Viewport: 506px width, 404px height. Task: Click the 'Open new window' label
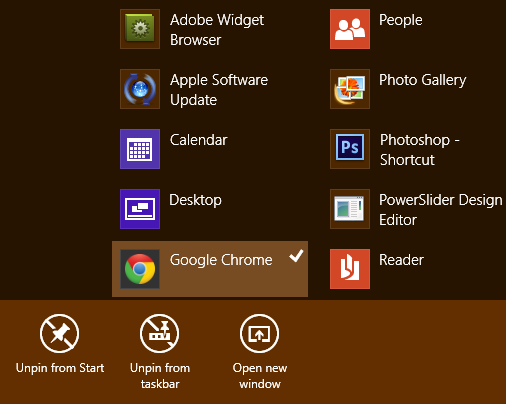coord(260,376)
